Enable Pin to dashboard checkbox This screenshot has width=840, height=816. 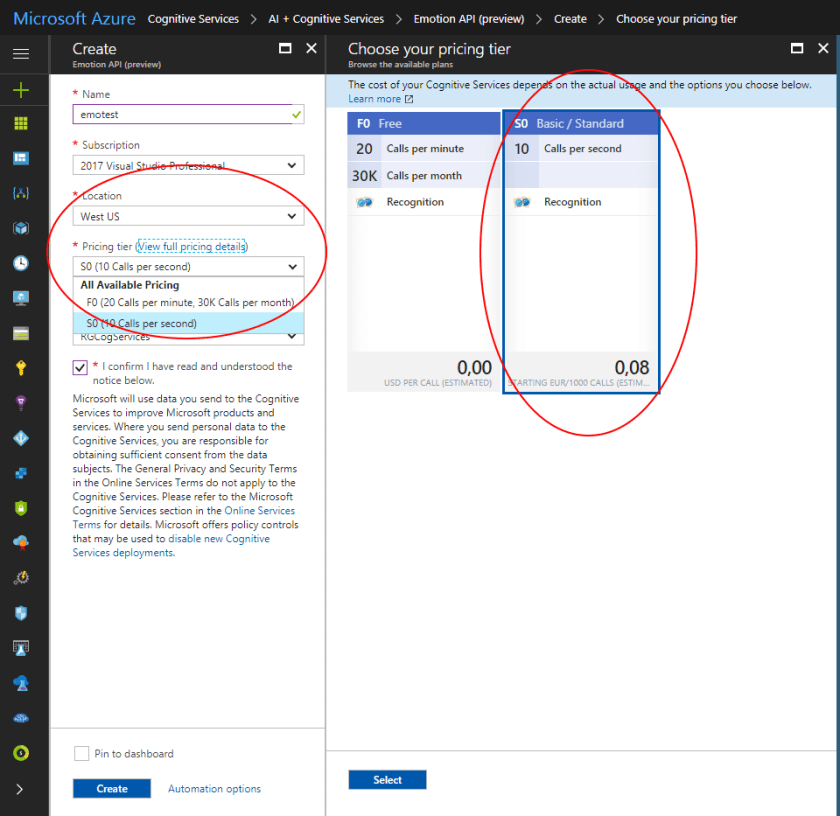[81, 754]
